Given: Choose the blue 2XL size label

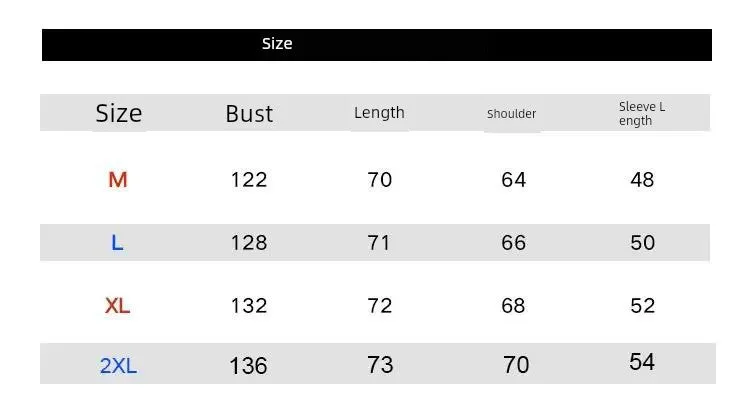Looking at the screenshot, I should click(118, 366).
